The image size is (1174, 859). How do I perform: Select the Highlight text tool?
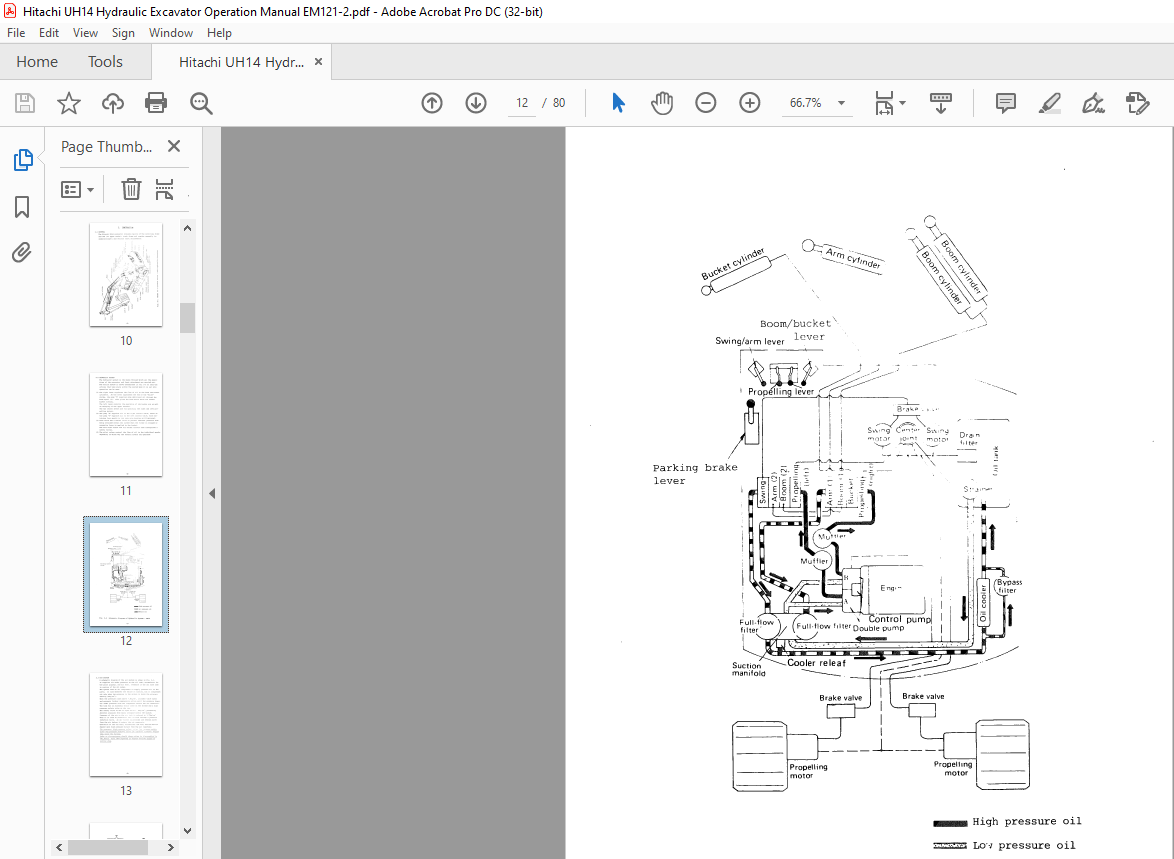point(1050,103)
